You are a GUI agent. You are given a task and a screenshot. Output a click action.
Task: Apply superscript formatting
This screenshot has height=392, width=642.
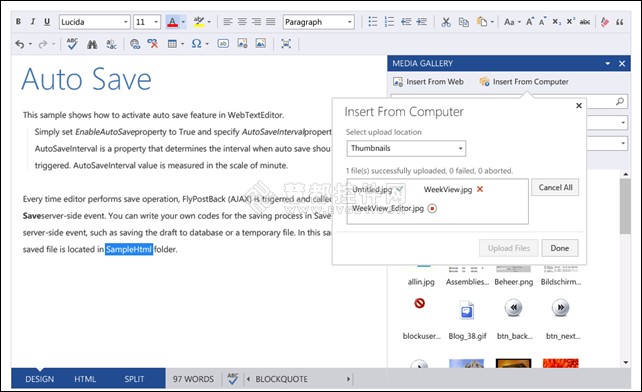point(570,22)
